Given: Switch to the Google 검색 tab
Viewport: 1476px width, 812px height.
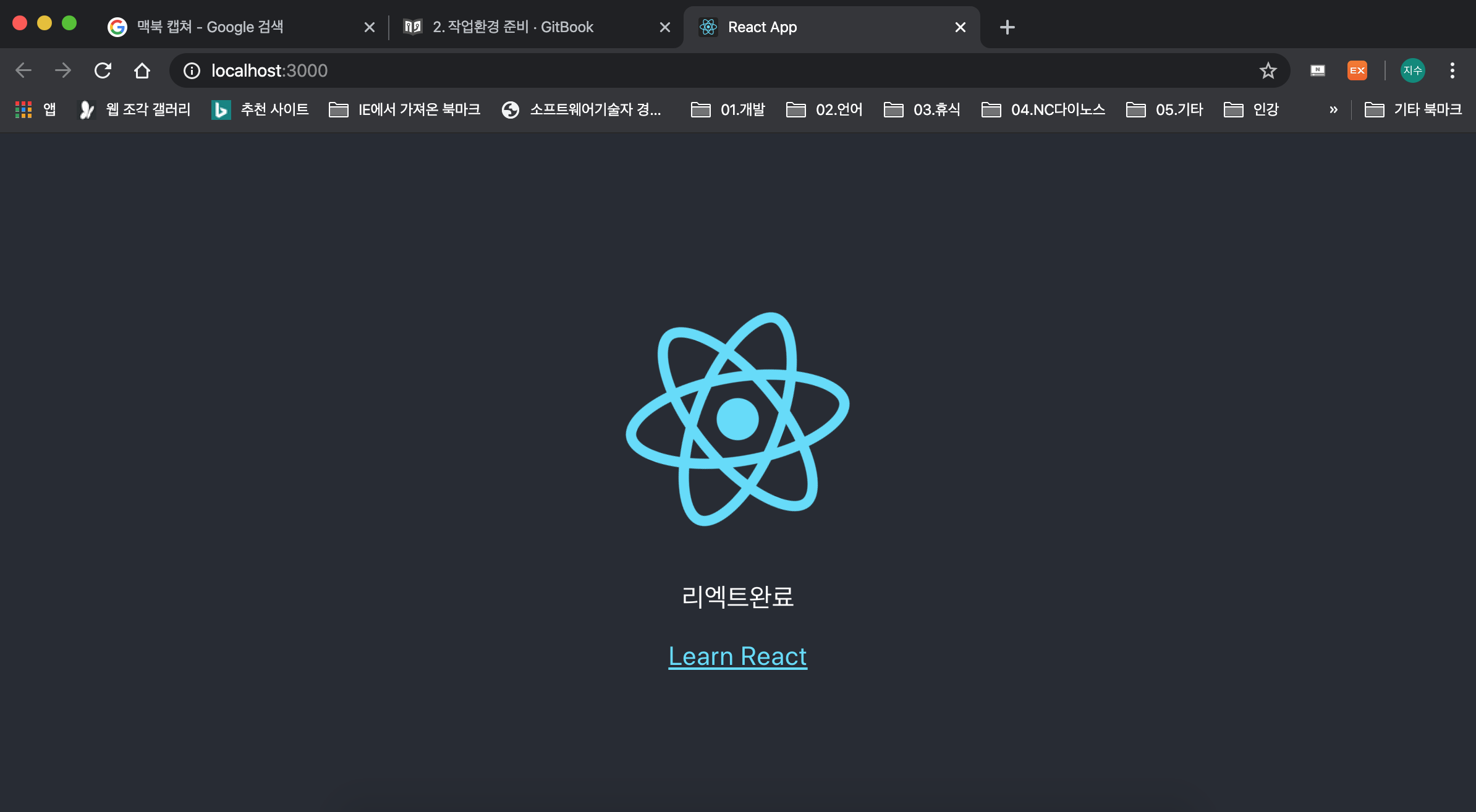Looking at the screenshot, I should (210, 27).
